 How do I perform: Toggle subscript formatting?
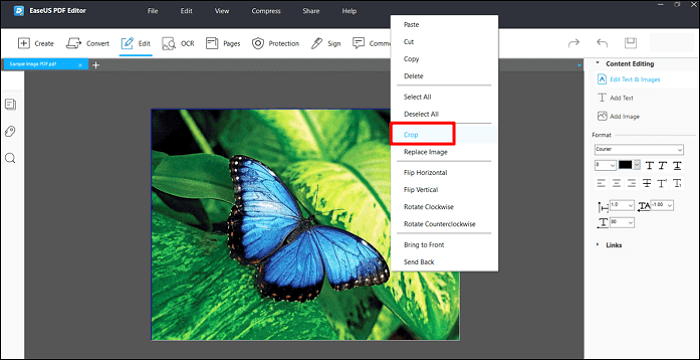coord(677,183)
